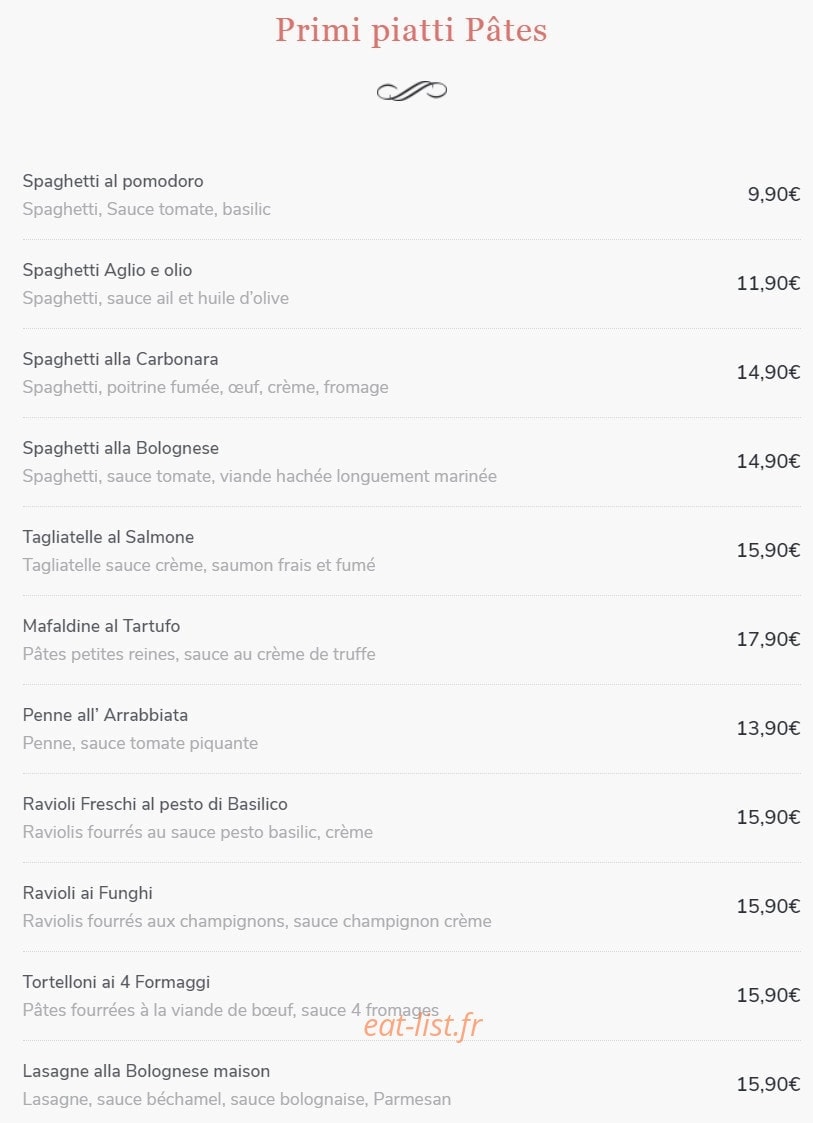This screenshot has height=1123, width=813.
Task: Choose Spaghetti alla Carbonara from the menu
Action: point(120,359)
